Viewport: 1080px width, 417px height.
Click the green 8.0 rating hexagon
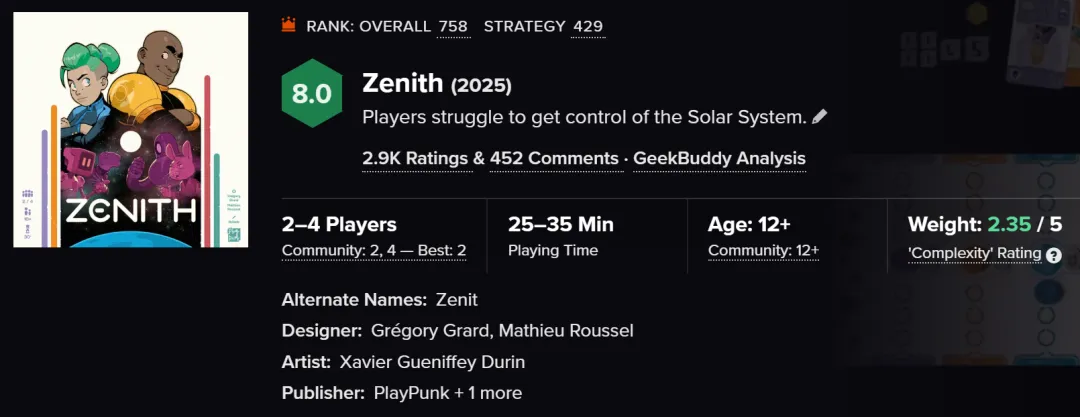(311, 95)
